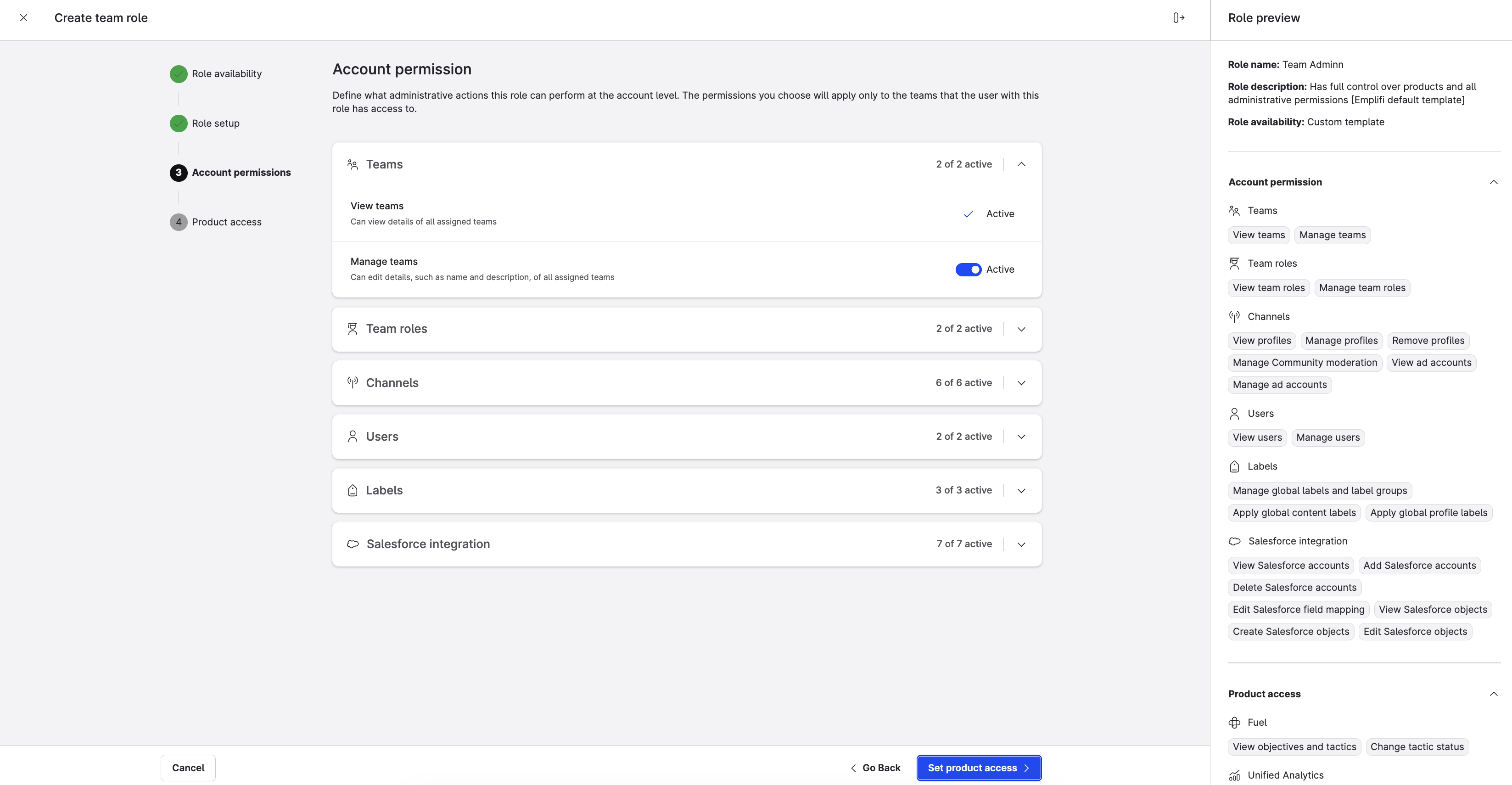Click the Go Back button
Screen dimensions: 1512x785
click(x=875, y=768)
